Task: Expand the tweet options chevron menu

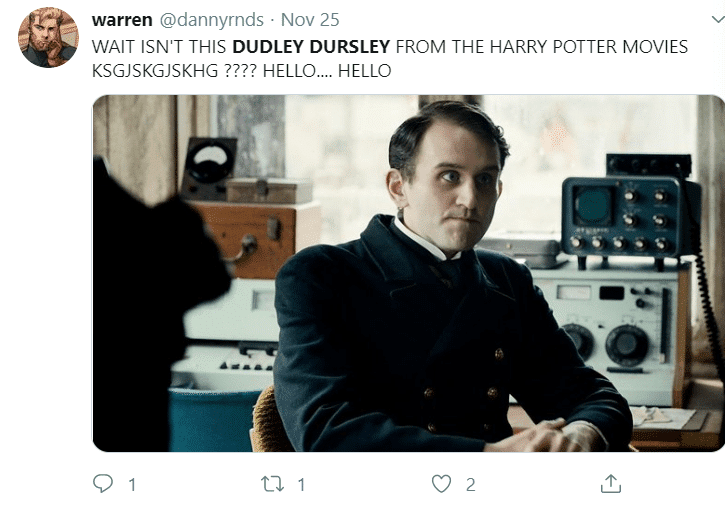Action: point(718,19)
